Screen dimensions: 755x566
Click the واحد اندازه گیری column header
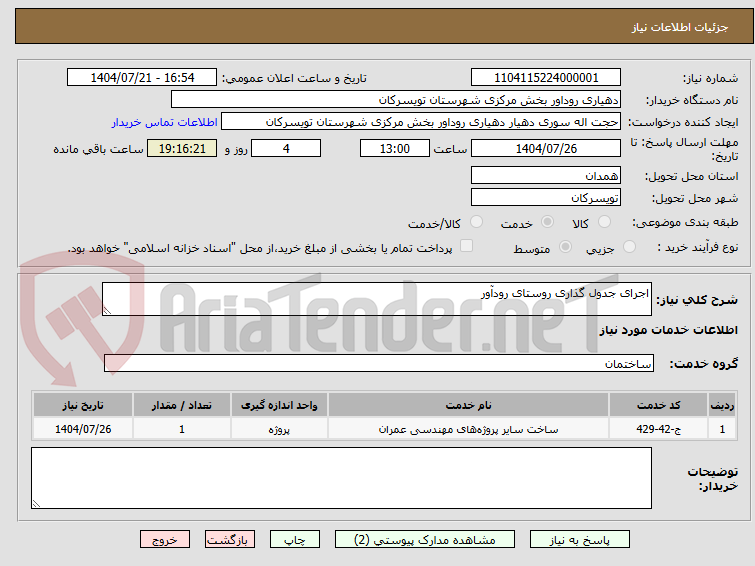click(279, 405)
